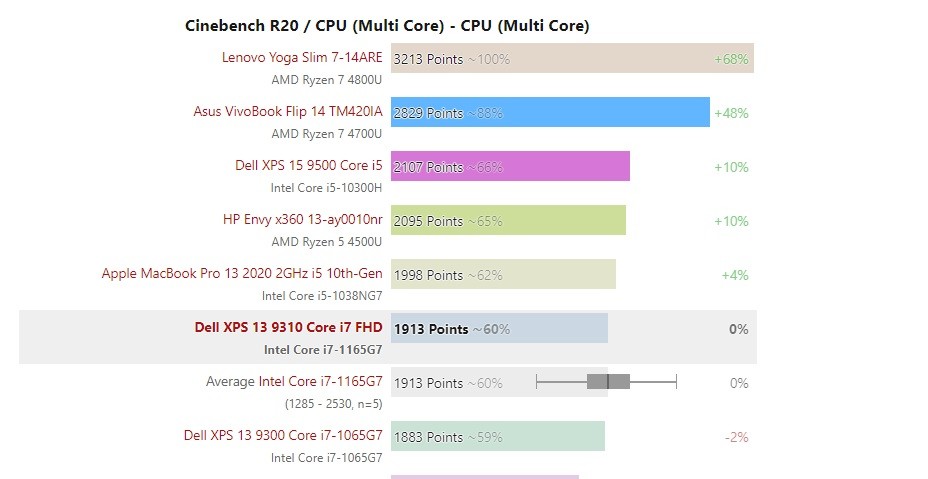Open the Lenovo Yoga Slim 7-14ARE link
Image resolution: width=928 pixels, height=479 pixels.
coord(302,57)
